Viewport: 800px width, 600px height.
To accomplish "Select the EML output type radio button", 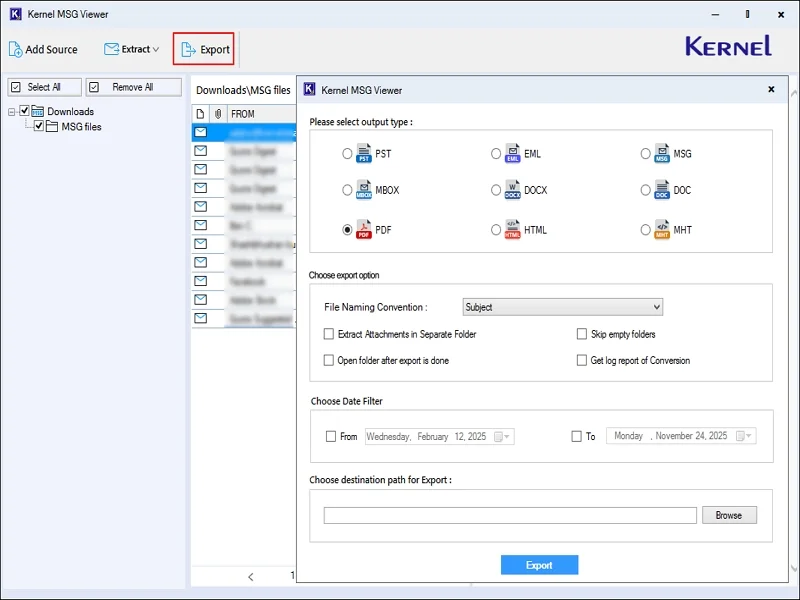I will pos(496,153).
